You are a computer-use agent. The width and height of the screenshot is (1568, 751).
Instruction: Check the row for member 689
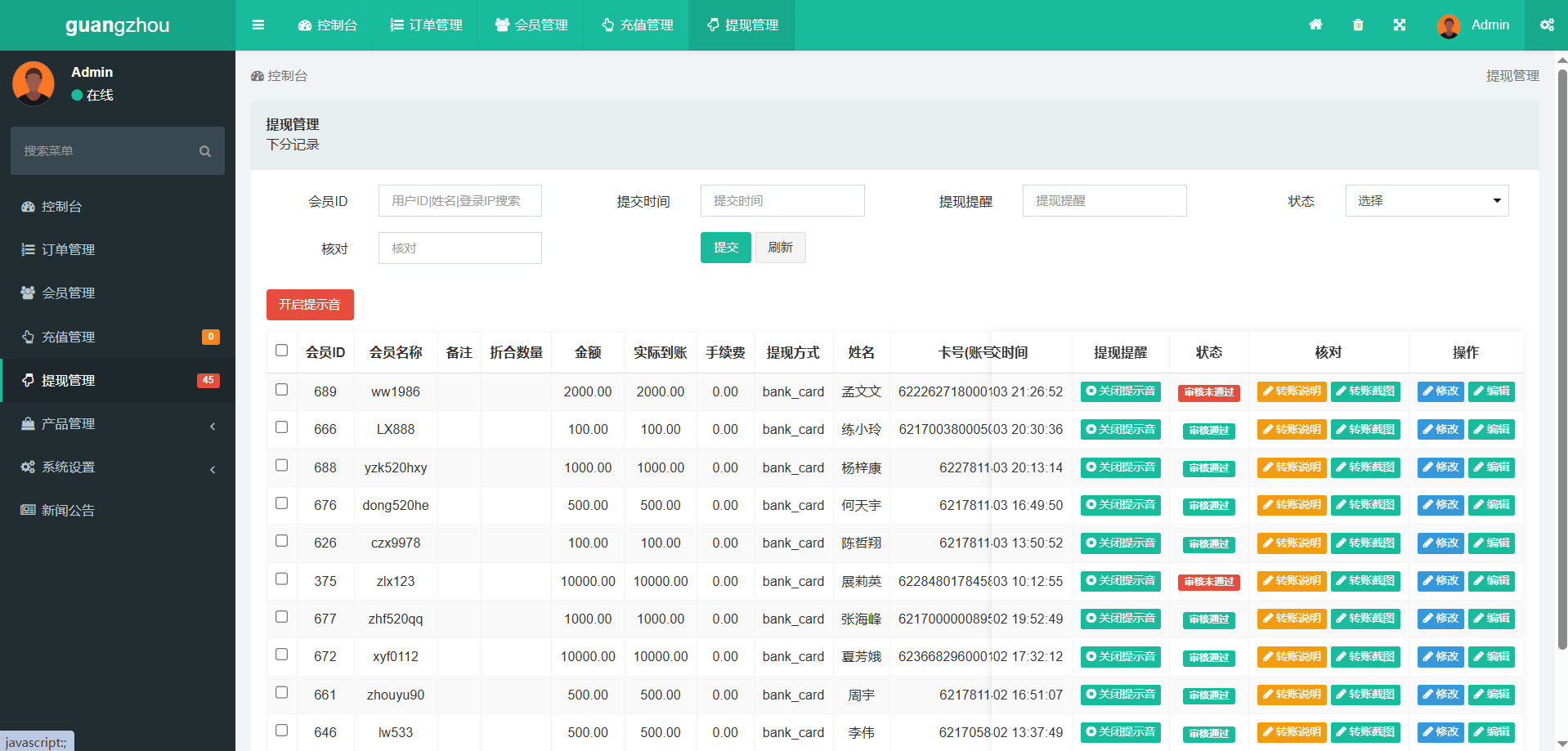(282, 390)
